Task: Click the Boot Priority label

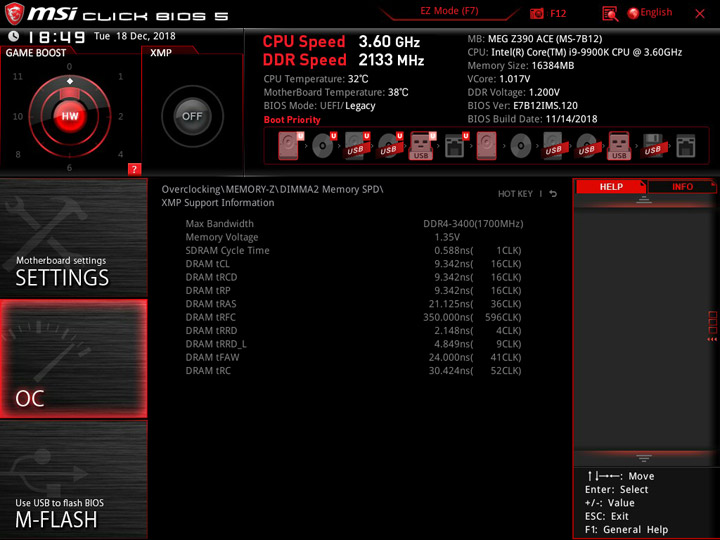Action: tap(292, 120)
